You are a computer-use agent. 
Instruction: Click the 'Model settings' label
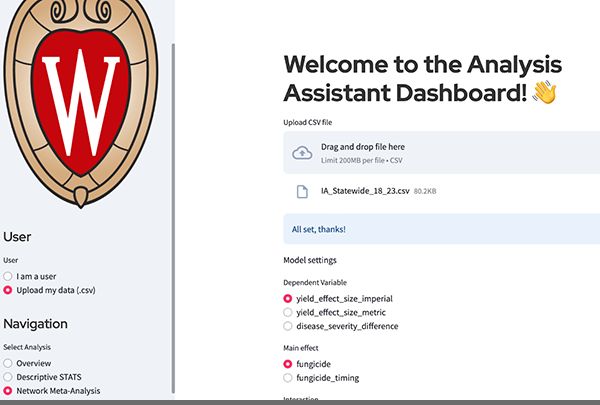[x=310, y=260]
